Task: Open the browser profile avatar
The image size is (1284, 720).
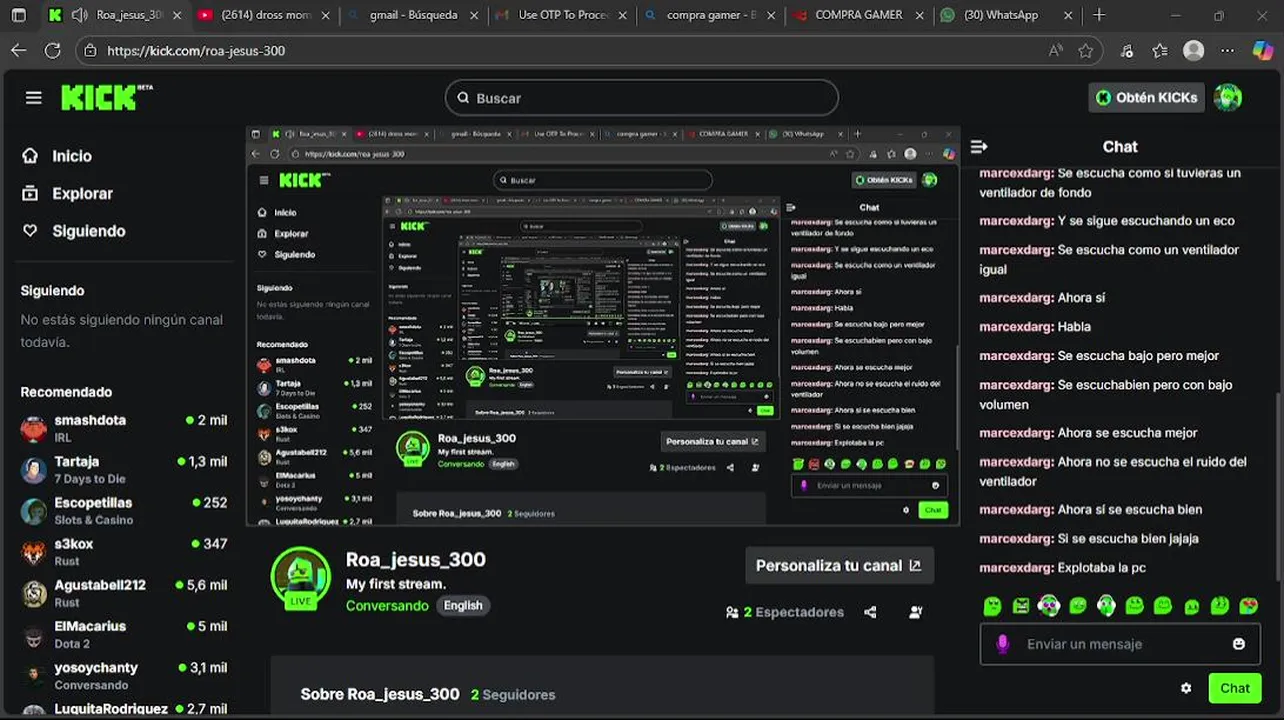Action: pos(1193,51)
